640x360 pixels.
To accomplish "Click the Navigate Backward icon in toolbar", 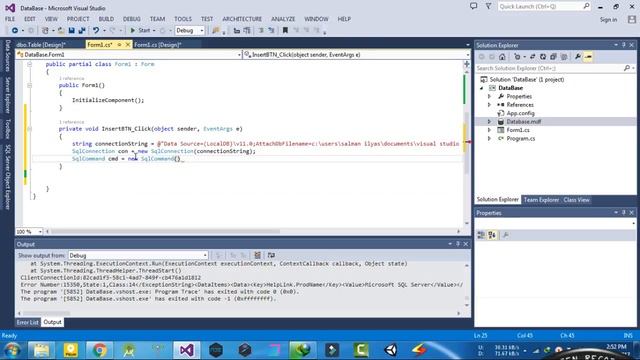I will click(15, 31).
